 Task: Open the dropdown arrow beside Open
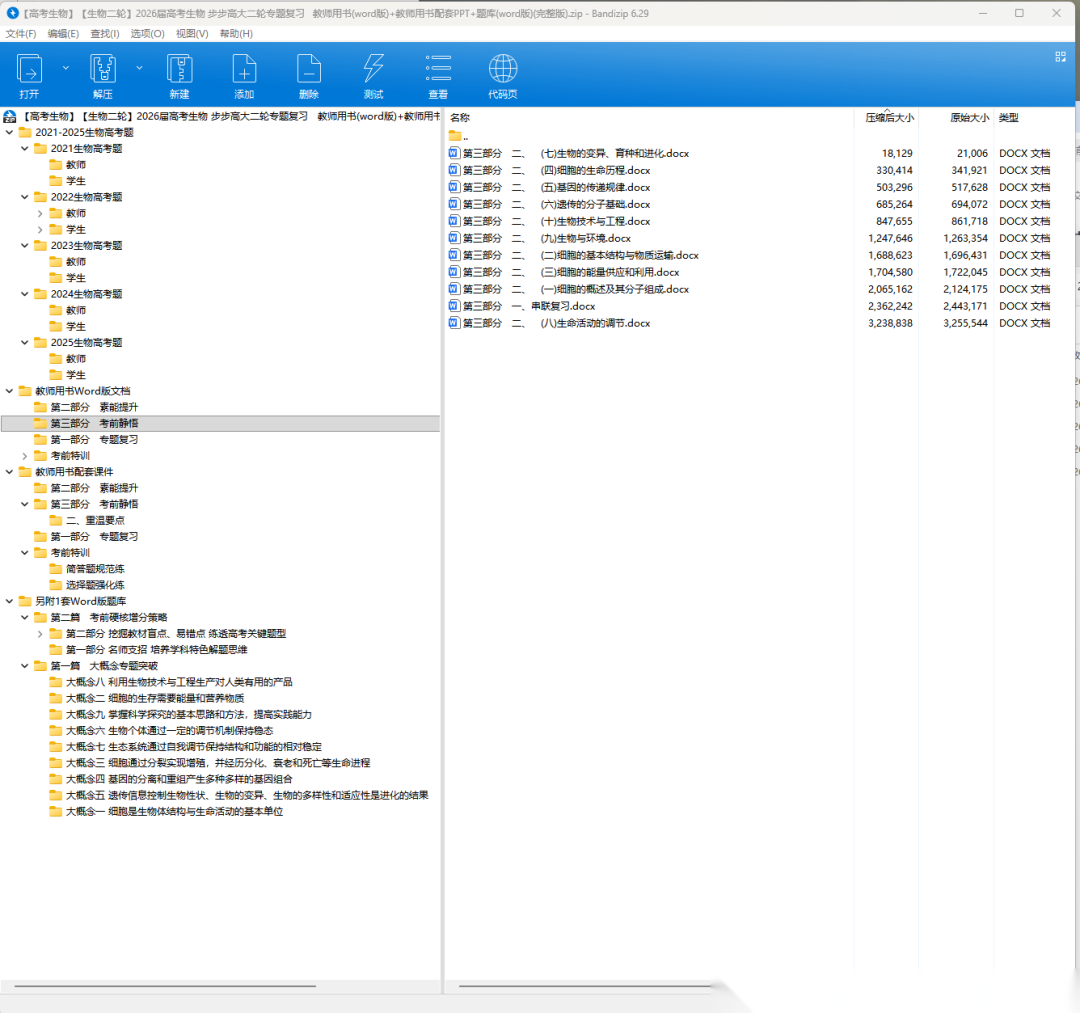point(66,68)
